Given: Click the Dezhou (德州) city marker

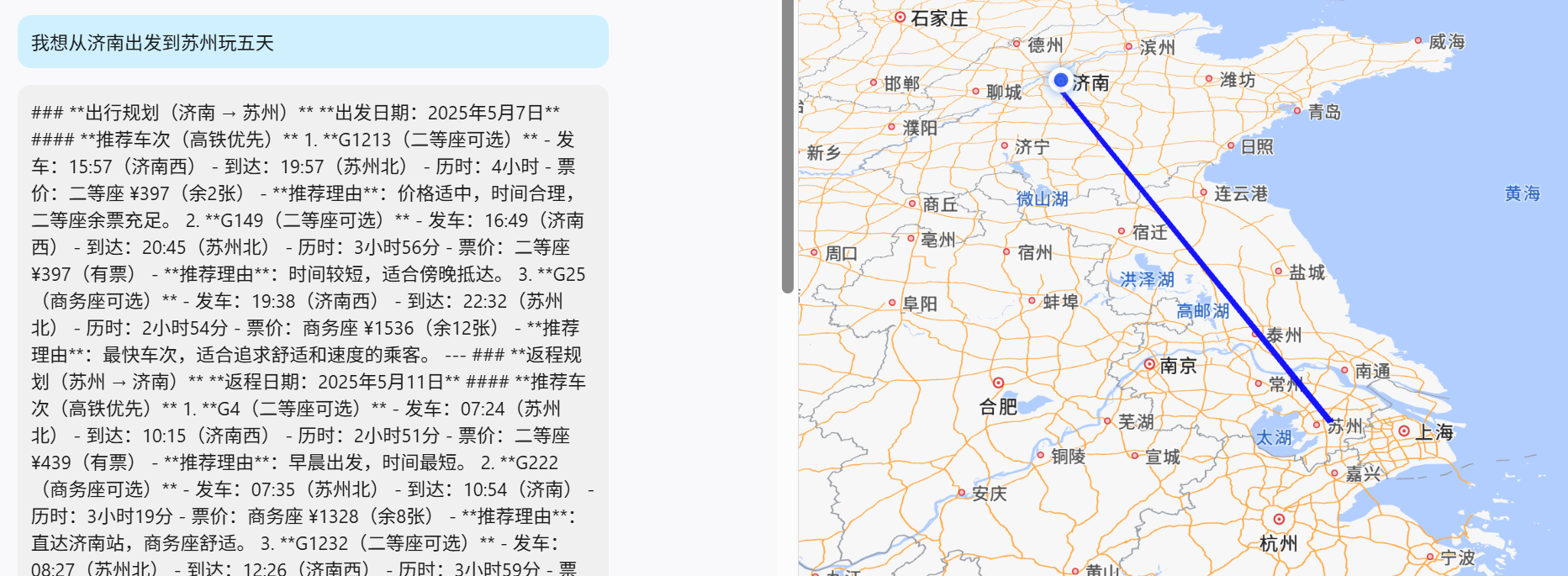Looking at the screenshot, I should coord(1016,44).
